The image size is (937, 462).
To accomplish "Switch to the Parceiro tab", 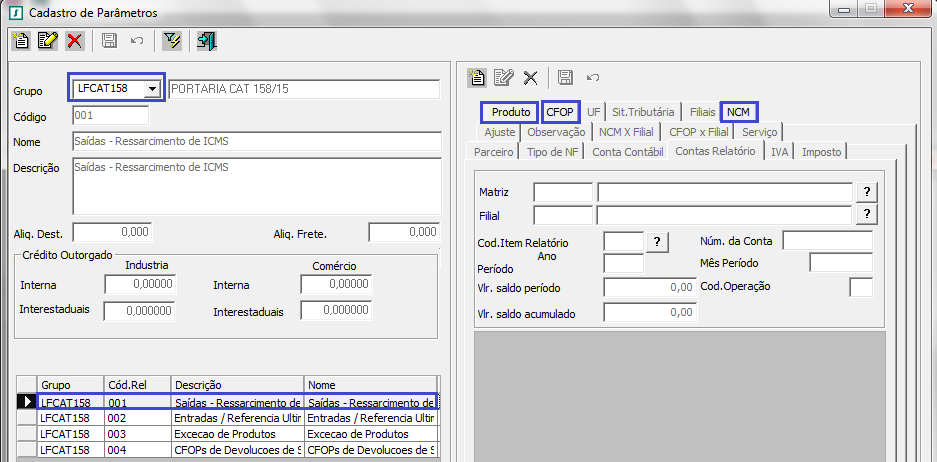I will tap(494, 152).
